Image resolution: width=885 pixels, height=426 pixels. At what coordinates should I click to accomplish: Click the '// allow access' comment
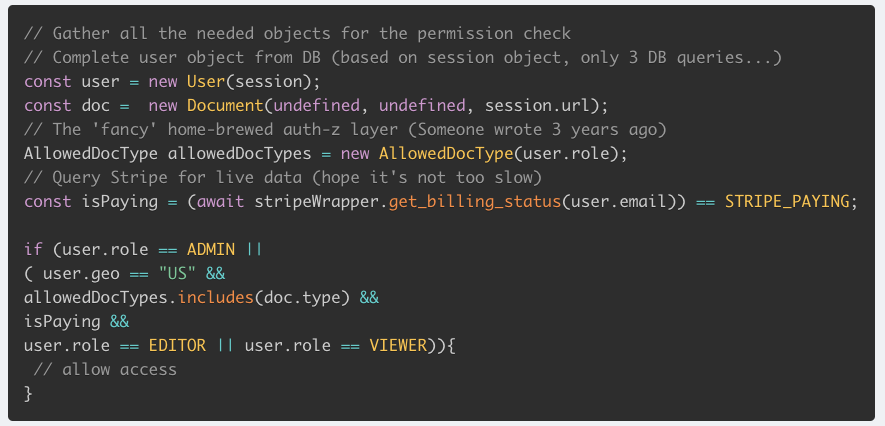click(105, 370)
